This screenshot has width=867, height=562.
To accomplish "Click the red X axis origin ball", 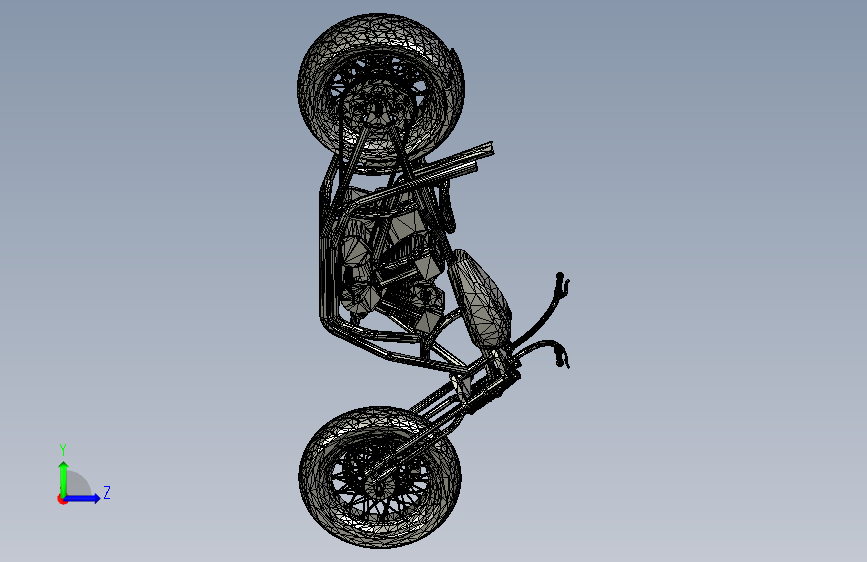I will coord(62,499).
